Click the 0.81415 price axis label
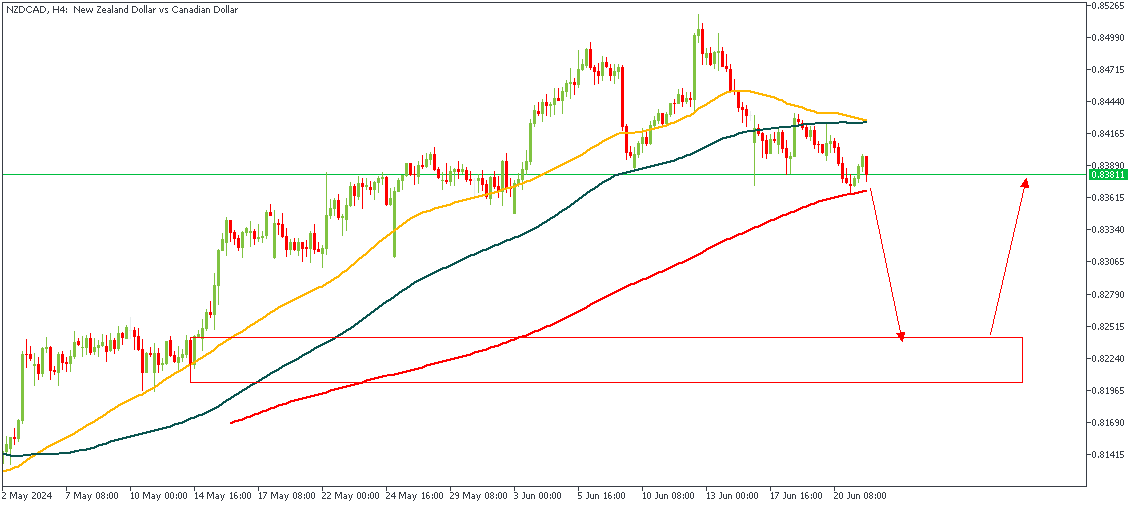1139x507 pixels. [1110, 454]
